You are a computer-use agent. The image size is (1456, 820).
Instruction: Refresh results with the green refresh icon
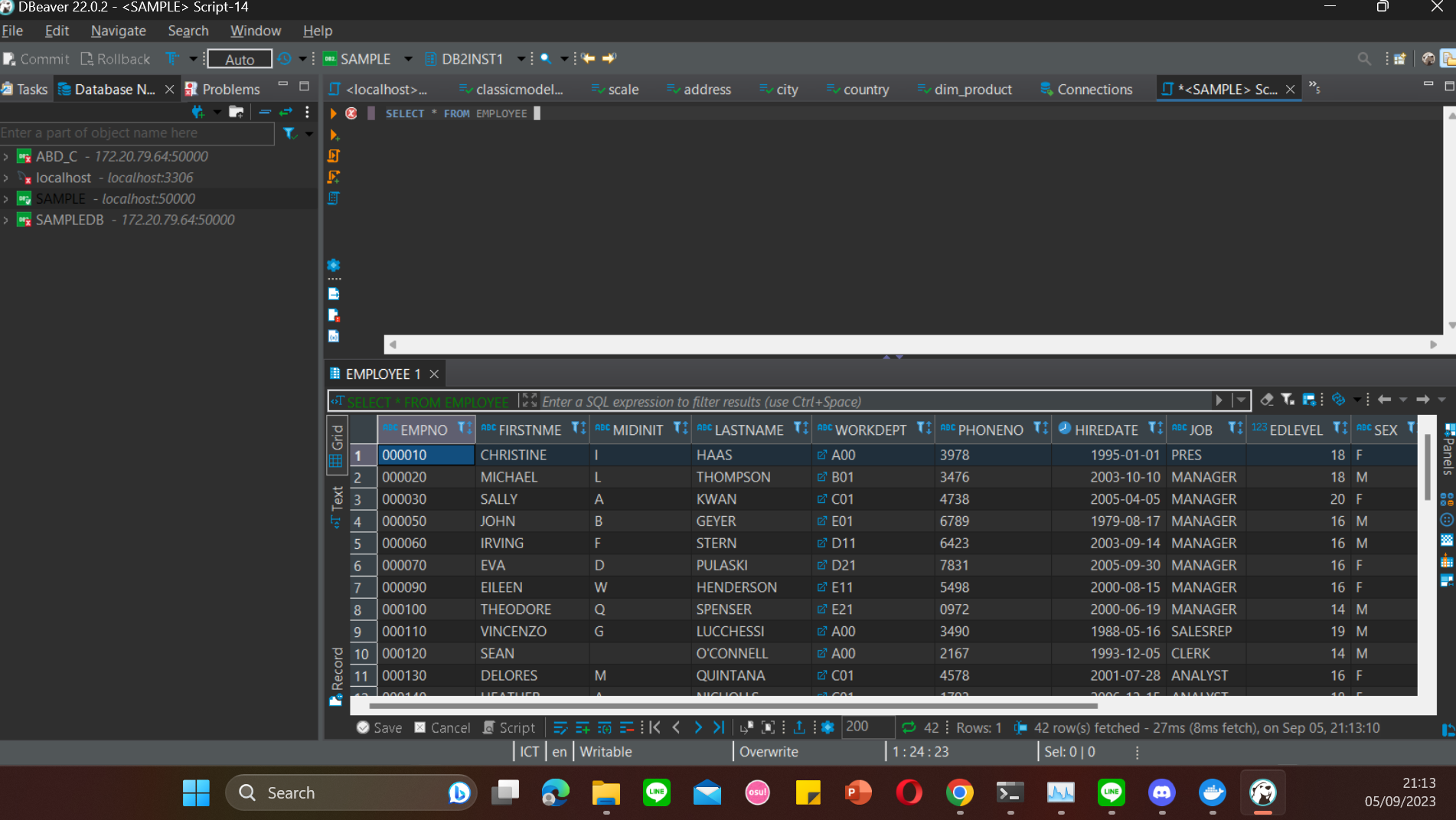click(909, 727)
